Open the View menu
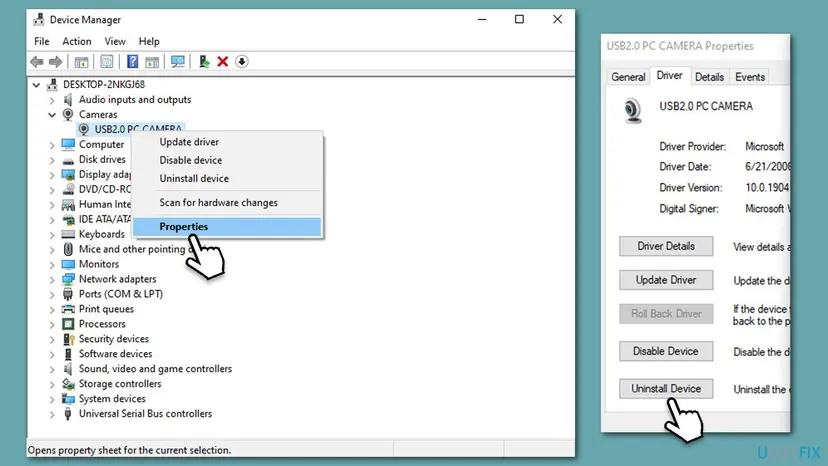Image resolution: width=828 pixels, height=466 pixels. (x=115, y=41)
